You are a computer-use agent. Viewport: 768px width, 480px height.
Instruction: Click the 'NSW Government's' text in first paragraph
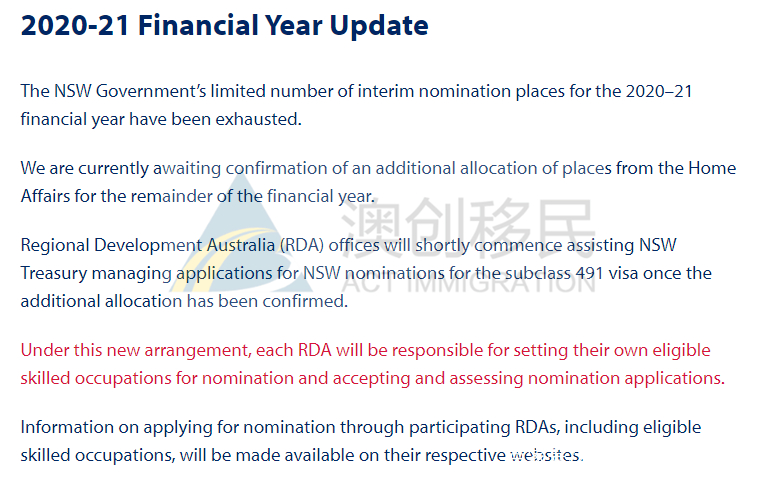[130, 91]
